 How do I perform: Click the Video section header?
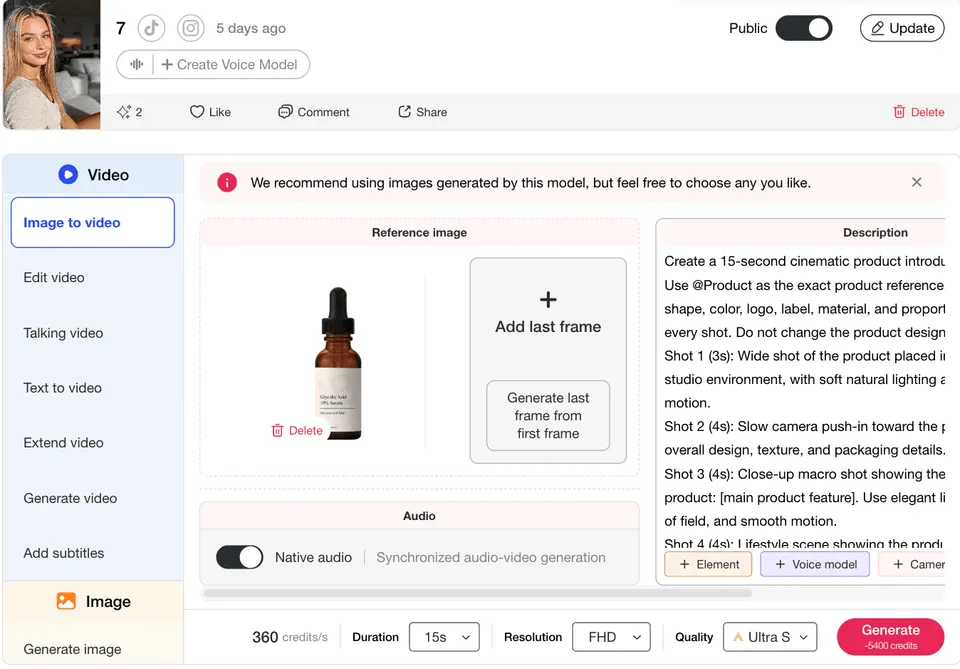coord(93,174)
